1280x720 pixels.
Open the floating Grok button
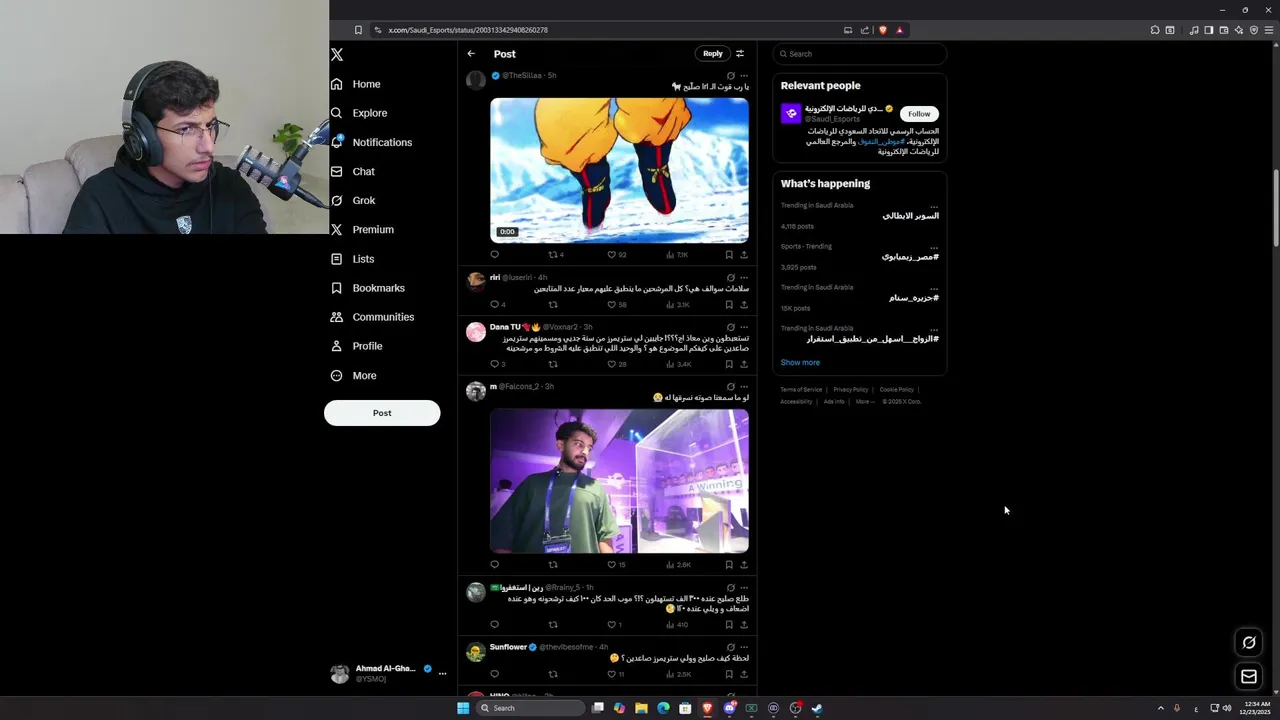pos(1249,643)
